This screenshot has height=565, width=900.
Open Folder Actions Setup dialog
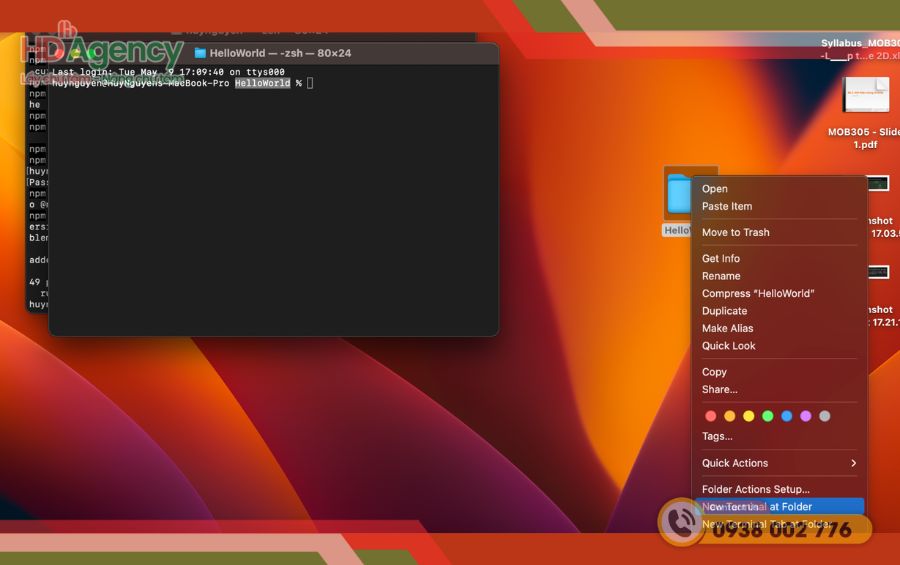(756, 490)
